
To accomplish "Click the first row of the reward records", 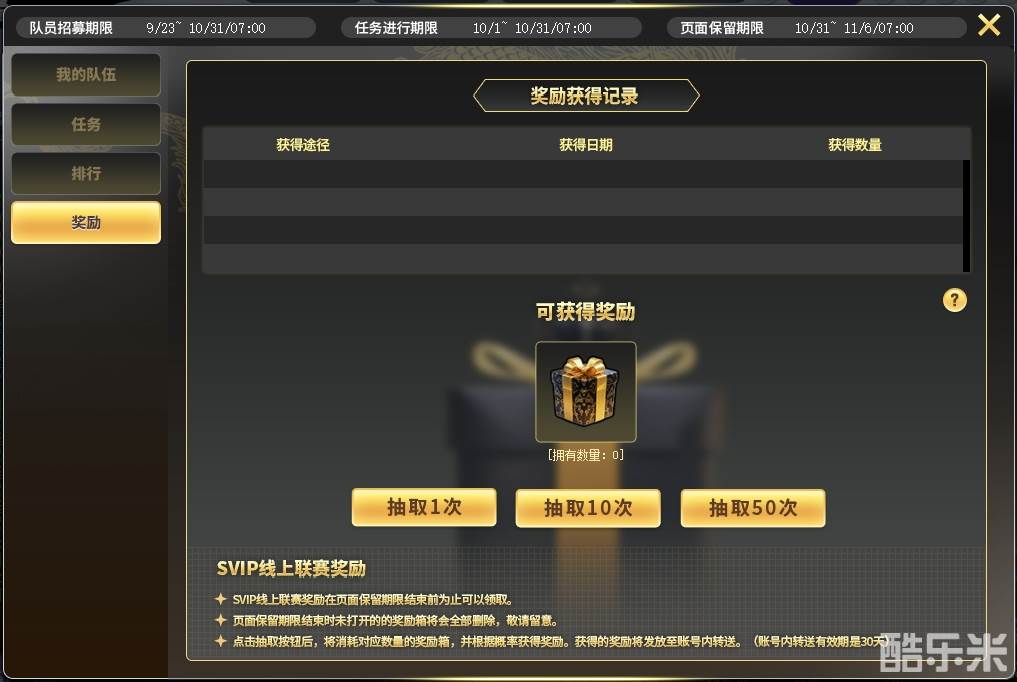I will click(x=582, y=174).
